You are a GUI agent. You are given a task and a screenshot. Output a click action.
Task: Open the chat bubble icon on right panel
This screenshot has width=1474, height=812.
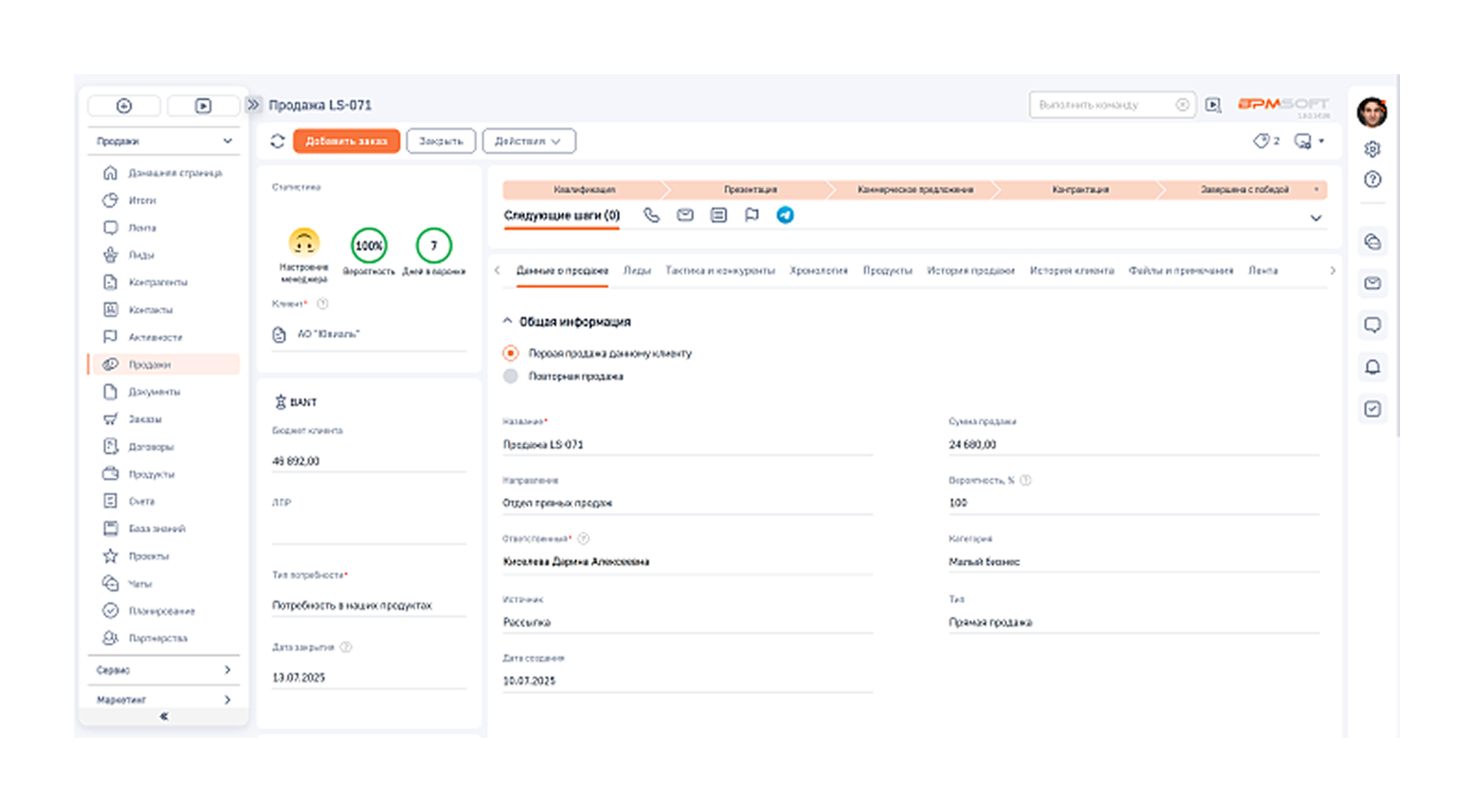[x=1372, y=325]
